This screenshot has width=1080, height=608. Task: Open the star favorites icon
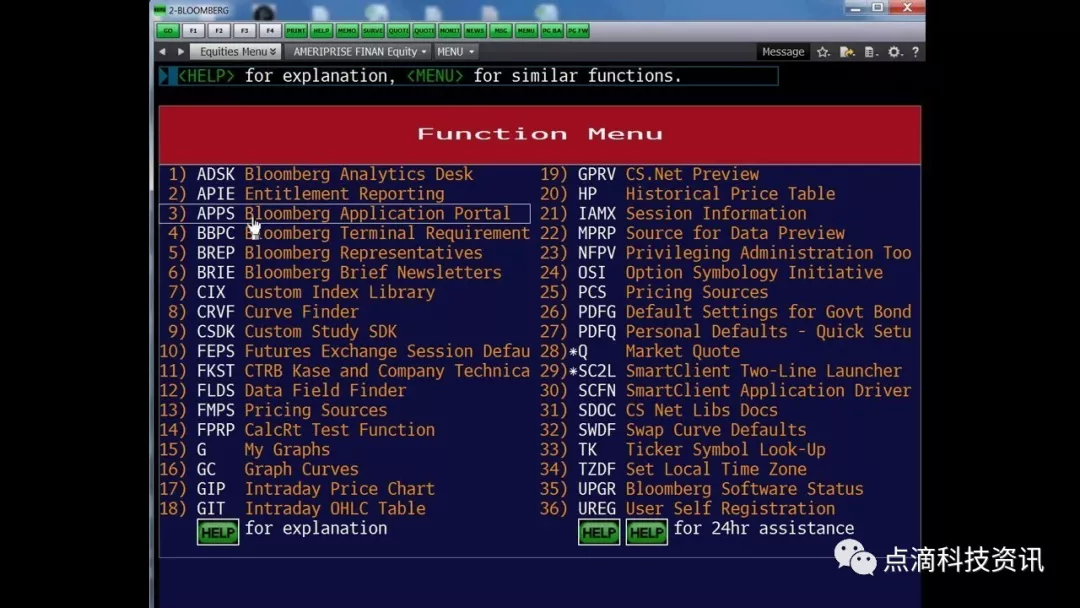tap(823, 52)
